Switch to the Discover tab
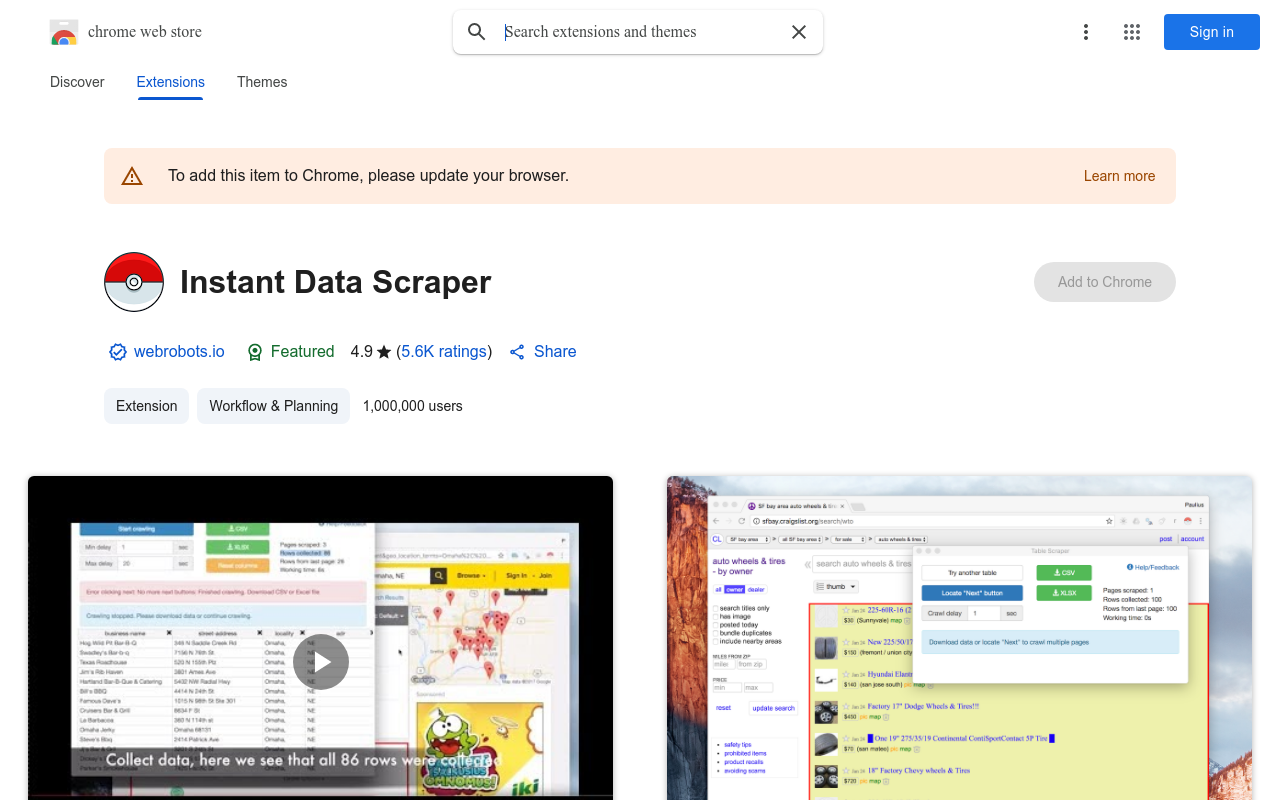 (x=77, y=82)
